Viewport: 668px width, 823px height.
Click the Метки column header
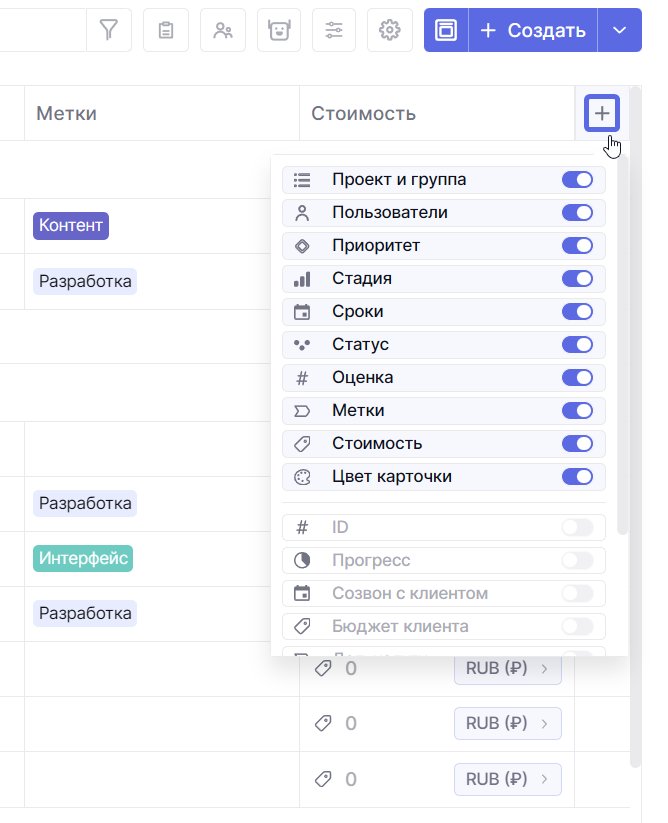67,114
